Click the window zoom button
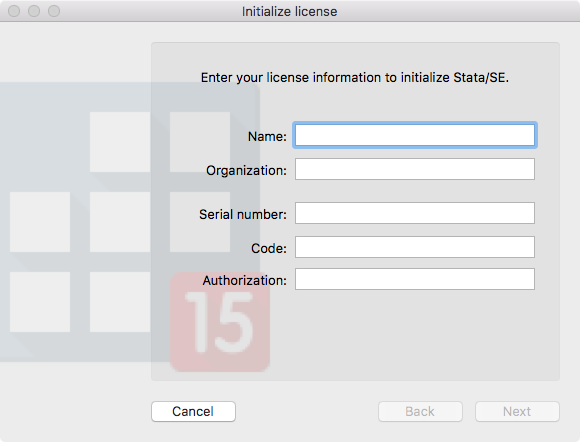The height and width of the screenshot is (442, 580). [54, 11]
